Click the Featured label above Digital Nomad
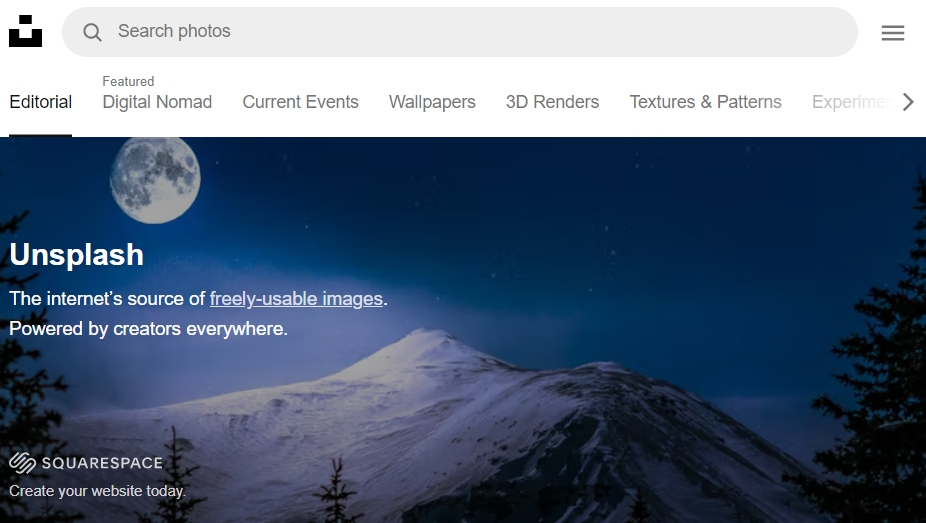This screenshot has width=926, height=523. (x=128, y=81)
